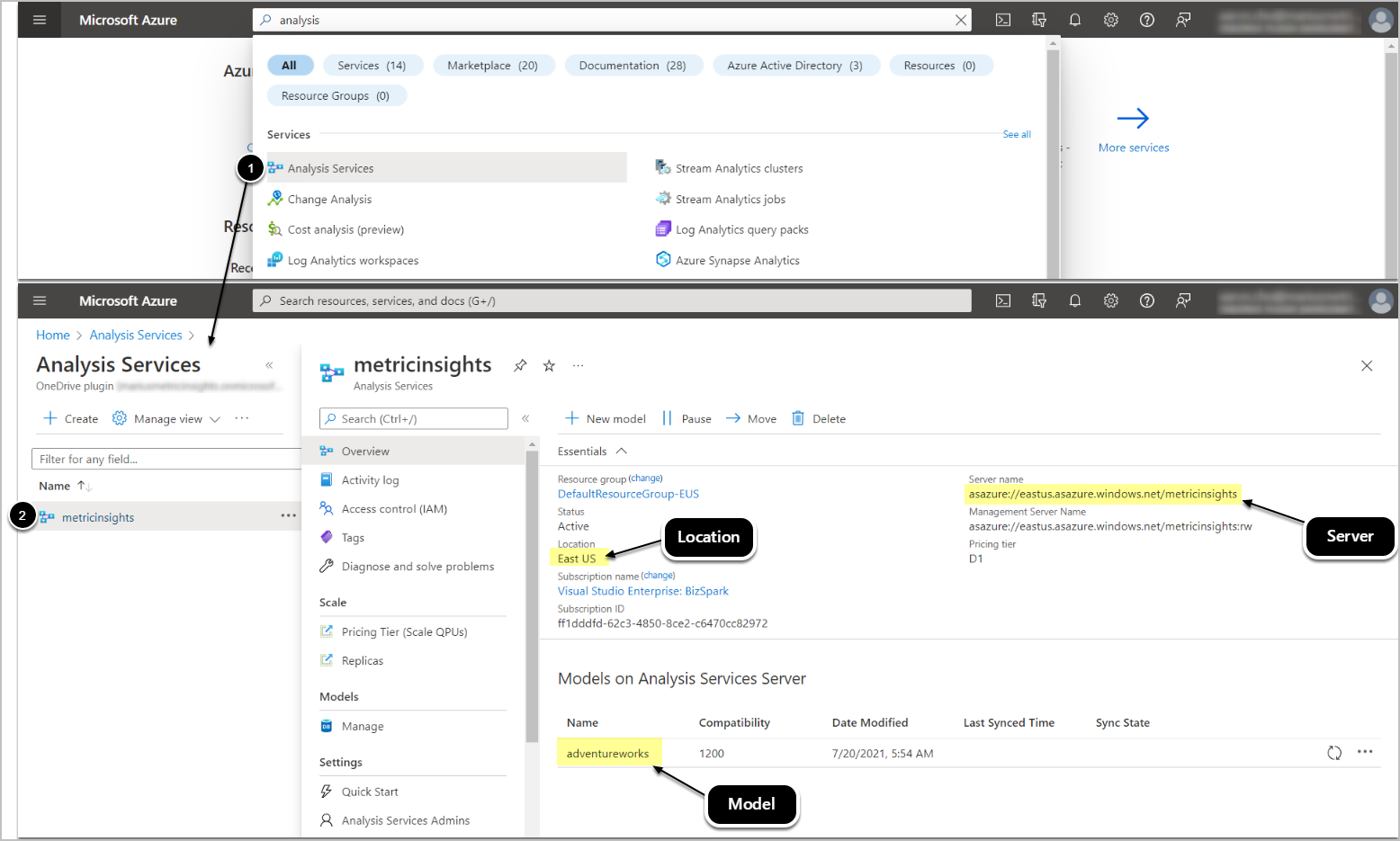Screen dimensions: 1400x841
Task: Select the 'All' search filter pill
Action: 289,65
